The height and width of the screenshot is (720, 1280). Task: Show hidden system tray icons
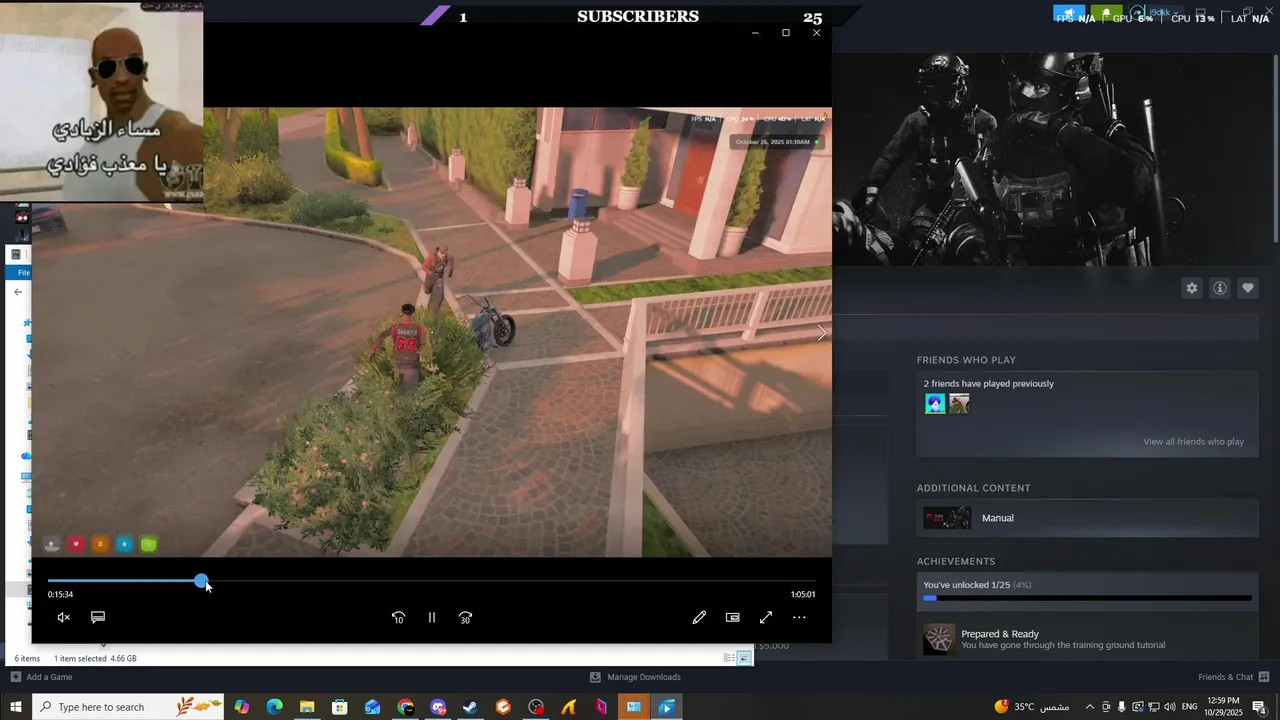coord(1090,707)
